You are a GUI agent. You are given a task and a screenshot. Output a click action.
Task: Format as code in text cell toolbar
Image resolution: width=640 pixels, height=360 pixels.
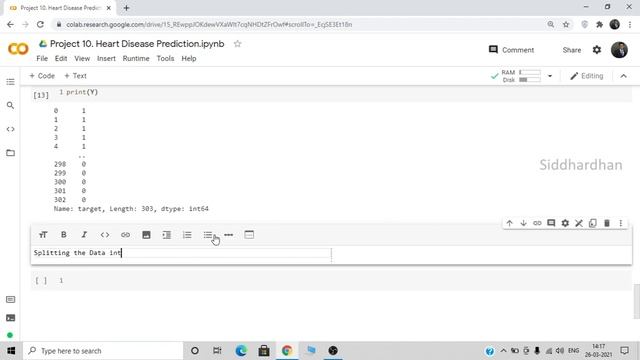[x=105, y=235]
